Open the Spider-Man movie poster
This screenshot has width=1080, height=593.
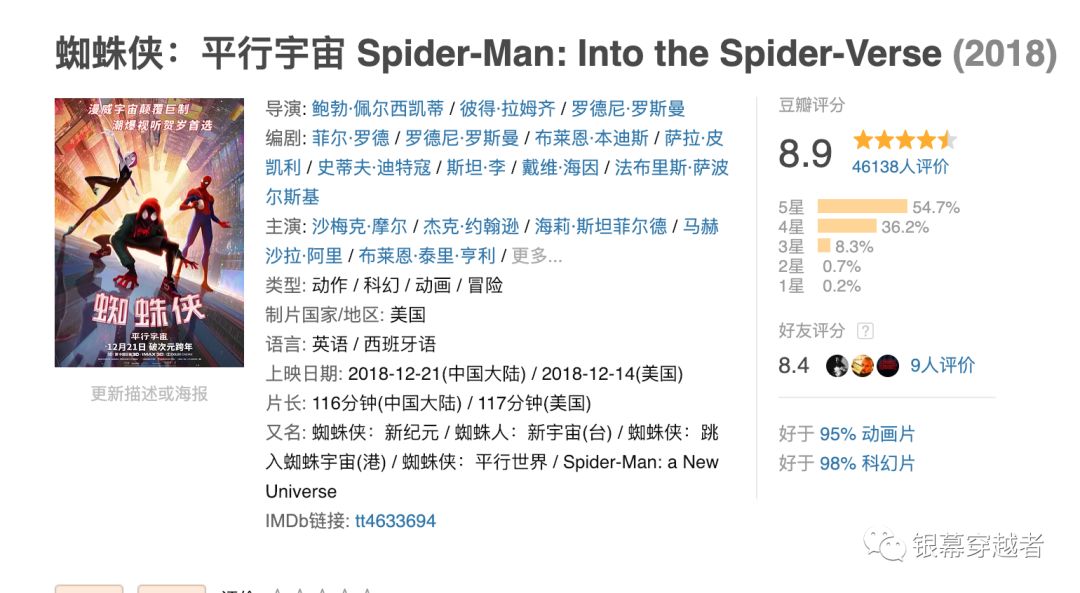pyautogui.click(x=149, y=232)
